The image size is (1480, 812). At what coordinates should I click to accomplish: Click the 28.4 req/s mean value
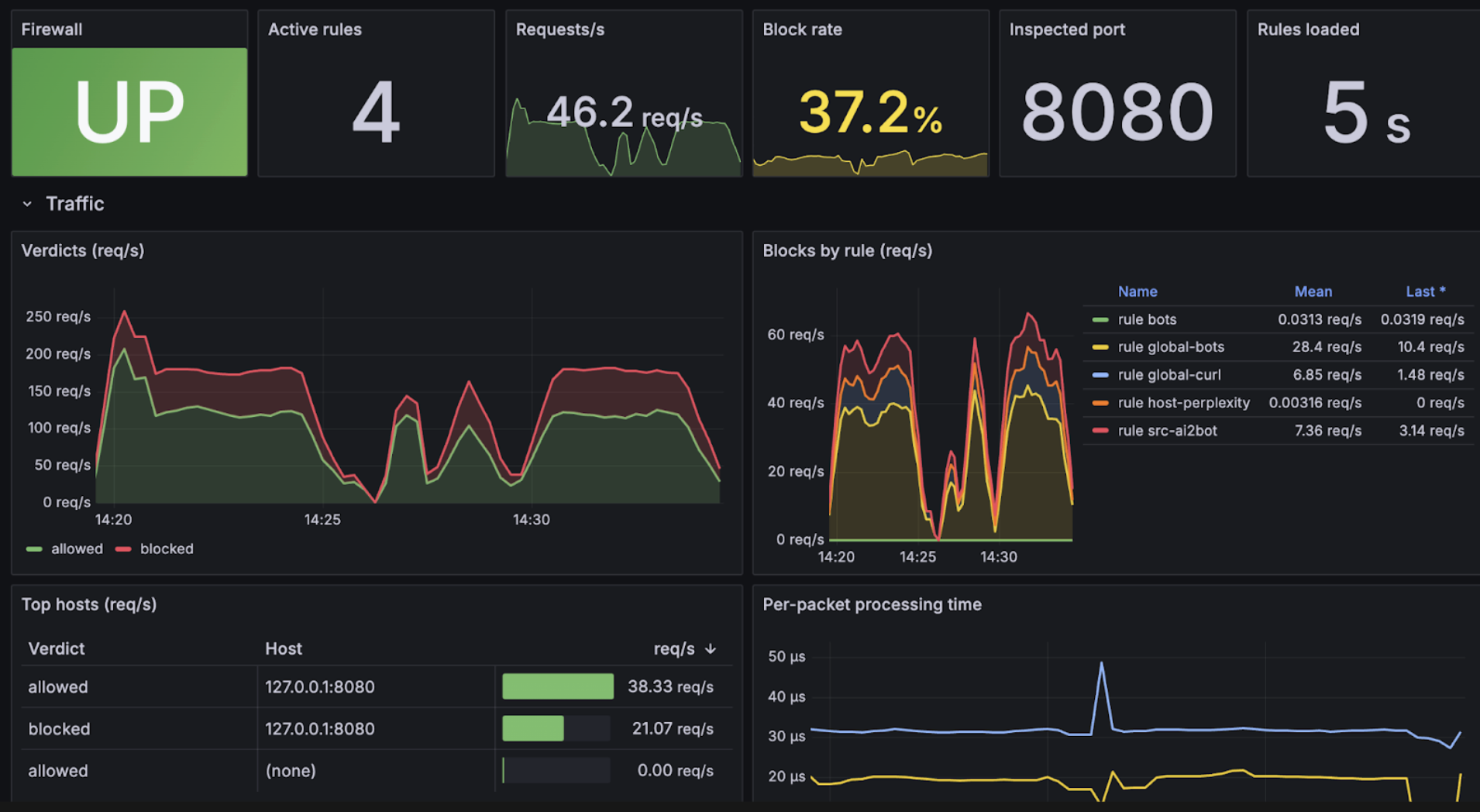[x=1327, y=347]
